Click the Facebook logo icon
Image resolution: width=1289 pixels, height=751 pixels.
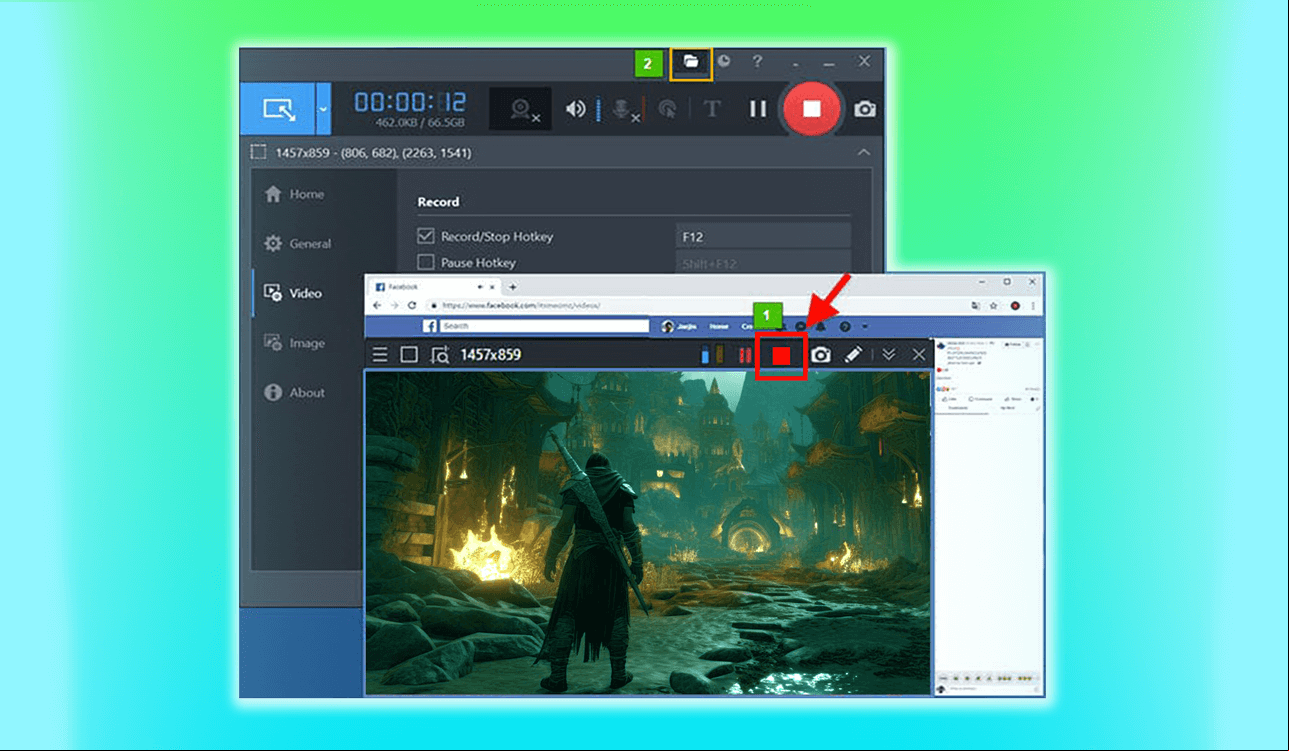(x=430, y=326)
